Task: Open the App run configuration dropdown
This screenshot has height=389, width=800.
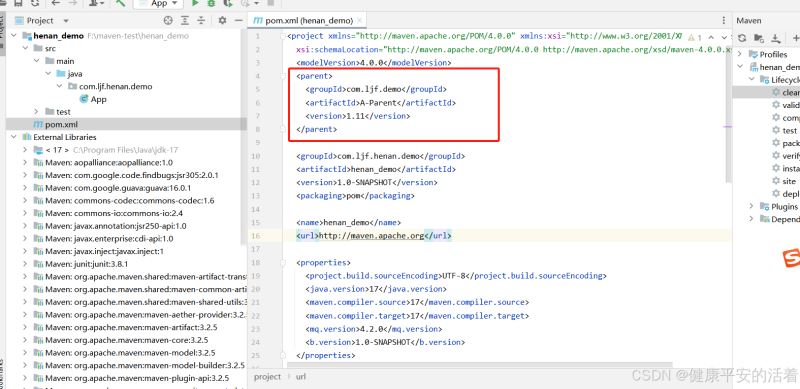Action: tap(159, 3)
